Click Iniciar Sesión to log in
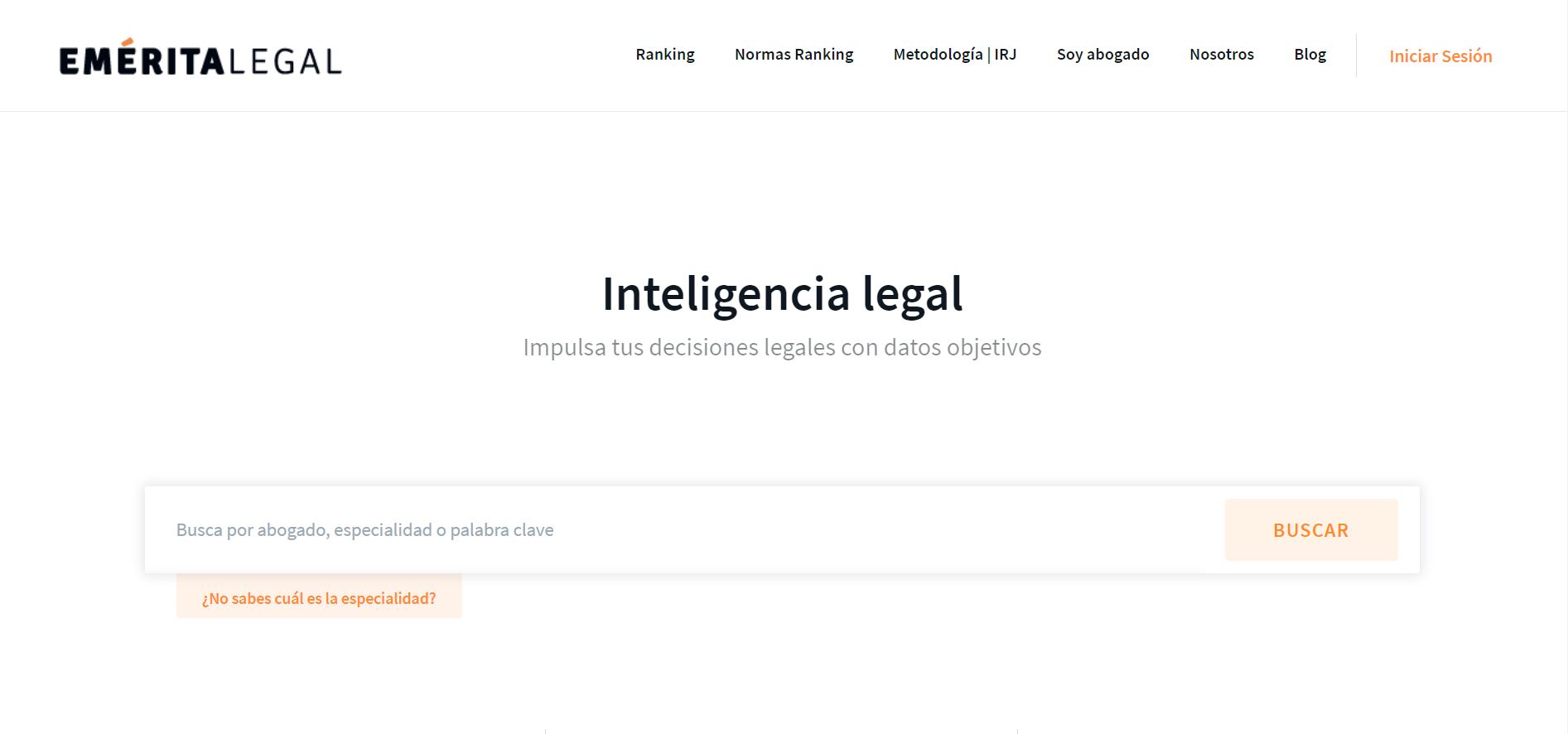1568x734 pixels. [x=1440, y=56]
